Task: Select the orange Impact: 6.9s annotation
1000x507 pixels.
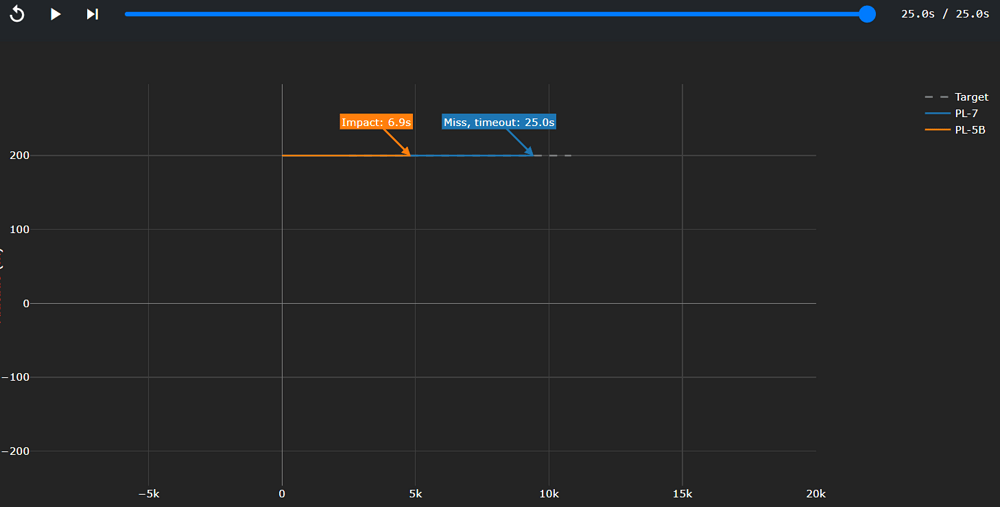Action: (x=376, y=122)
